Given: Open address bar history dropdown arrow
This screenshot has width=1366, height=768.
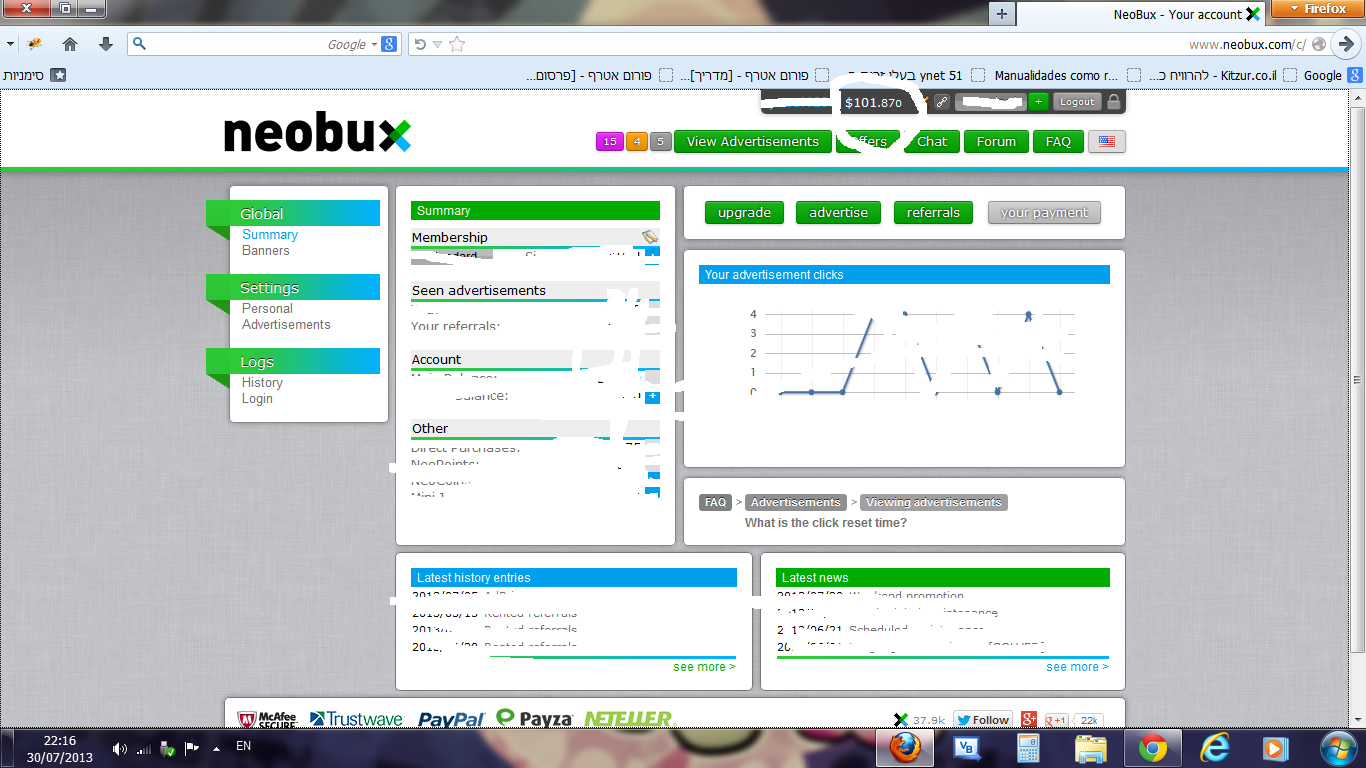Looking at the screenshot, I should click(436, 44).
